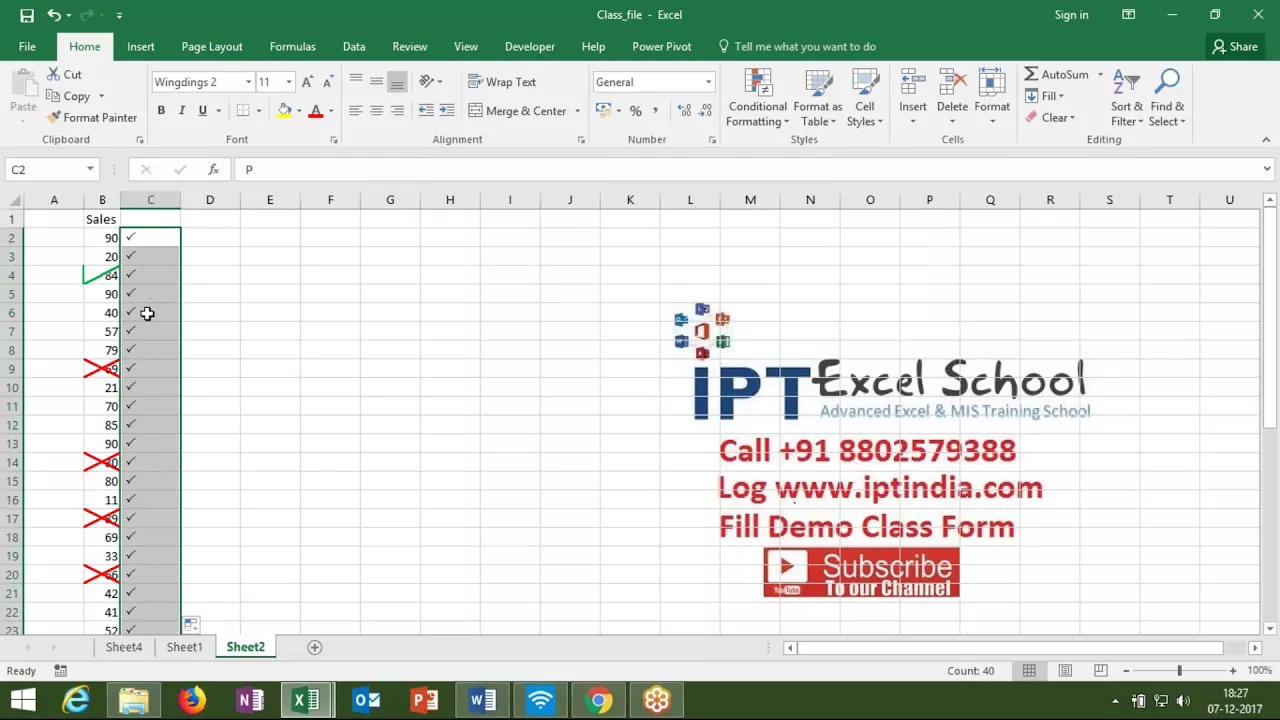Open the number format dropdown
Viewport: 1280px width, 720px height.
708,82
